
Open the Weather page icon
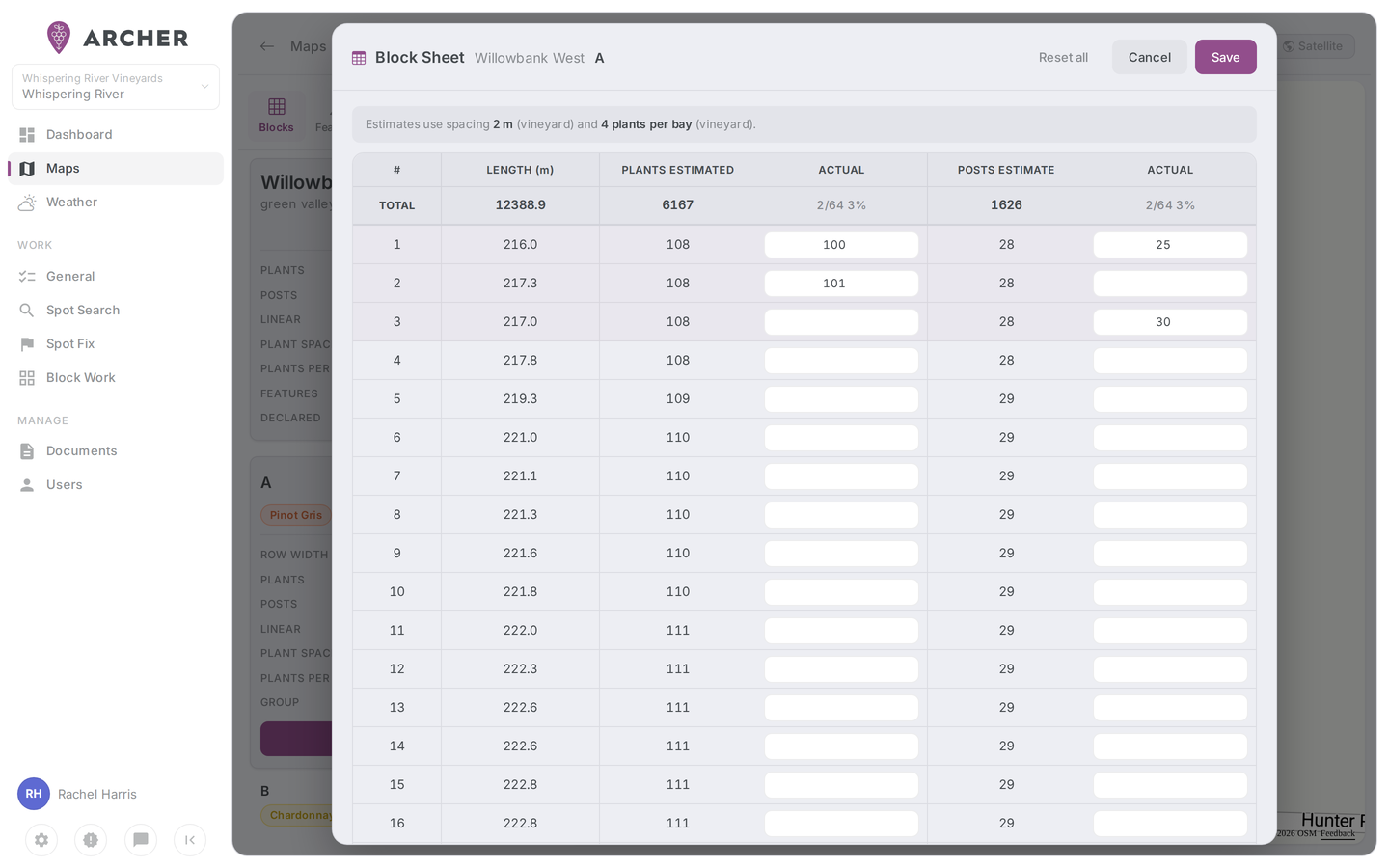pyautogui.click(x=27, y=203)
